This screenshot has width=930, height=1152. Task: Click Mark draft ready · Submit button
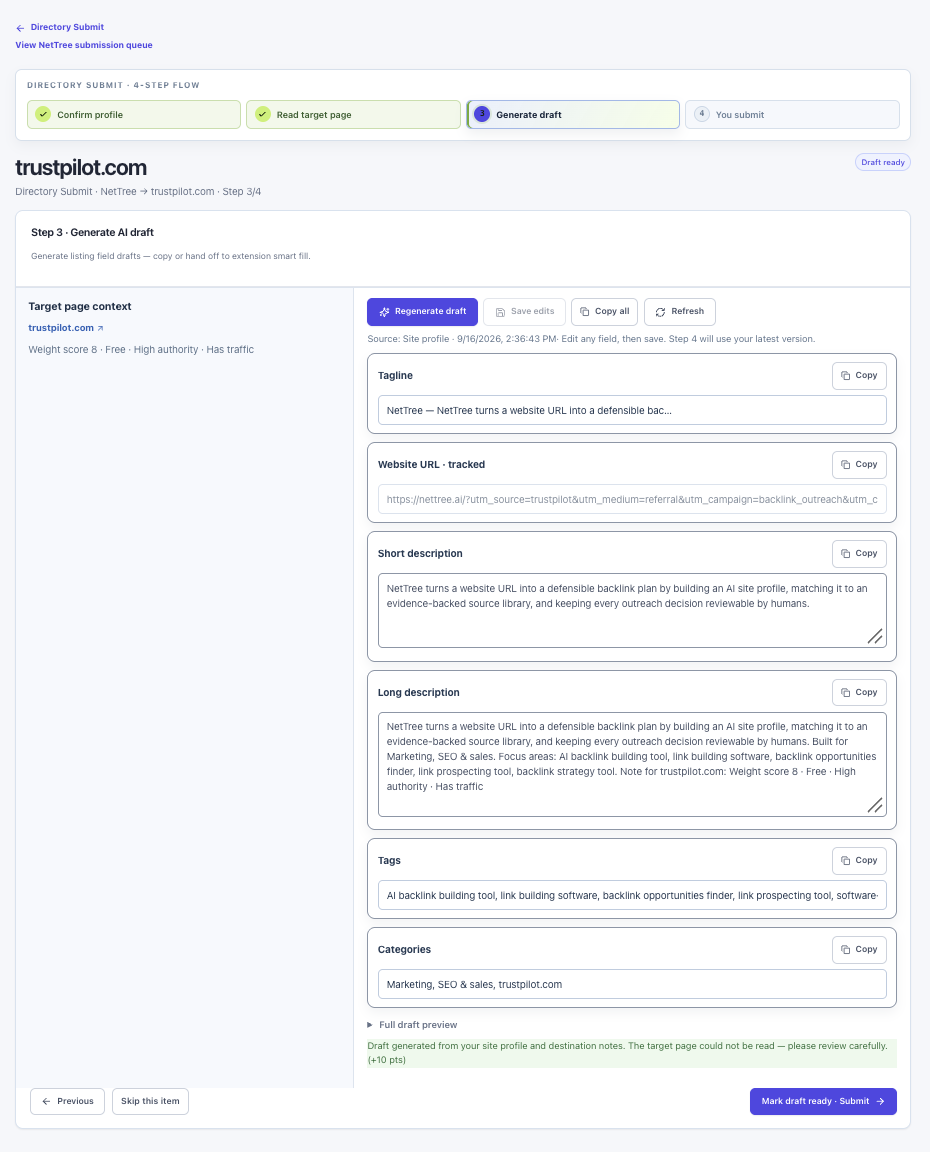coord(823,1101)
